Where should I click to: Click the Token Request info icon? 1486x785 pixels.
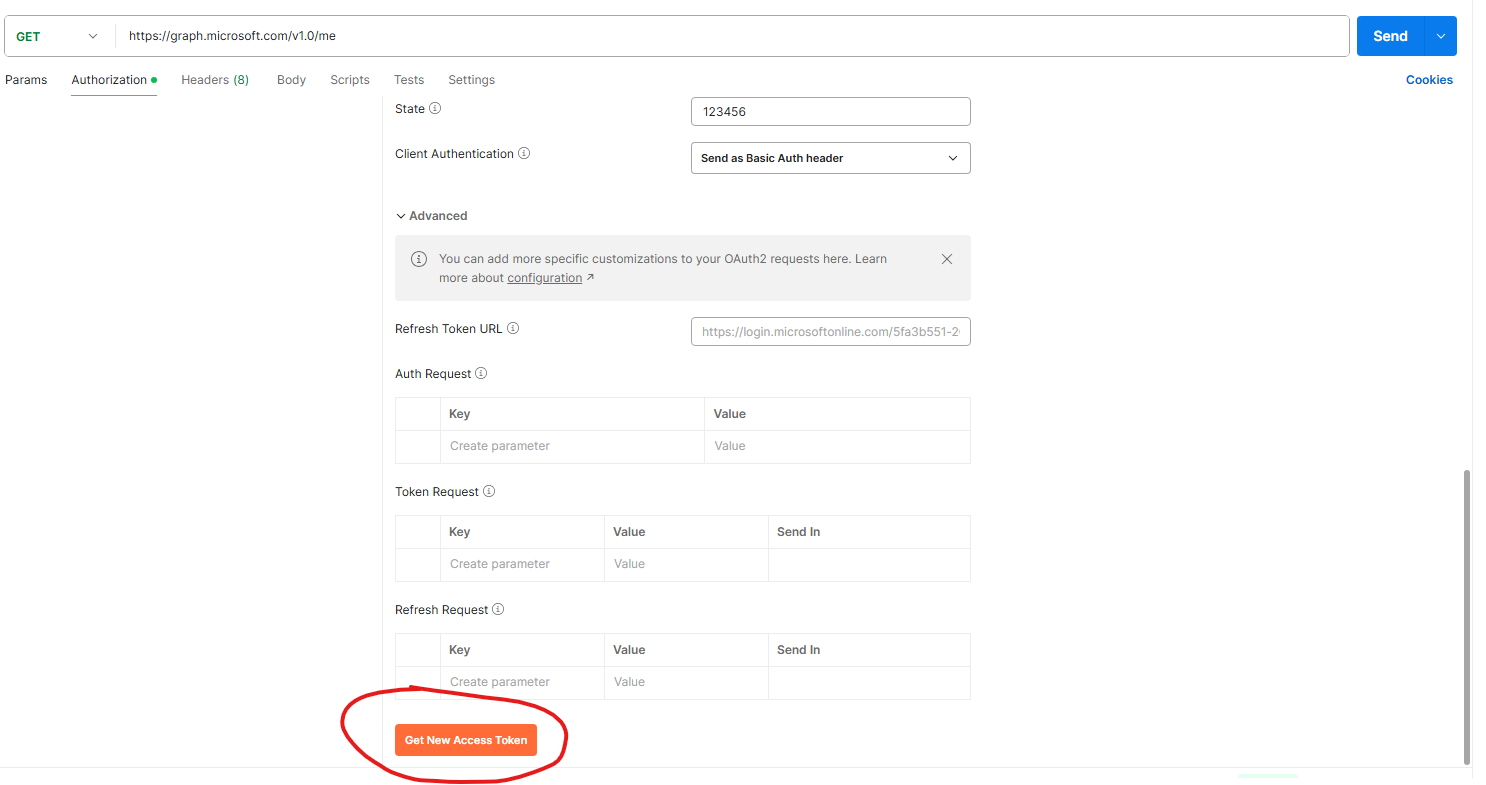click(x=489, y=490)
